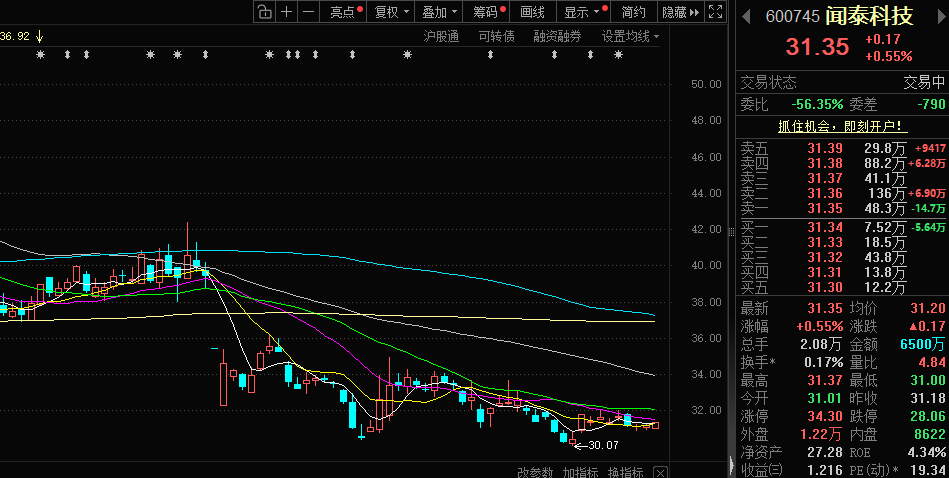Toggle fullscreen chart with the expand arrows icon
The height and width of the screenshot is (478, 949).
tap(716, 11)
